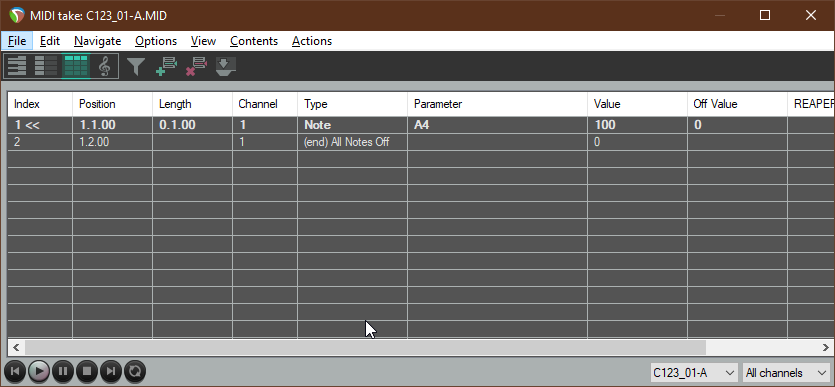Sort by the Value column header
Image resolution: width=835 pixels, height=387 pixels.
pyautogui.click(x=637, y=104)
